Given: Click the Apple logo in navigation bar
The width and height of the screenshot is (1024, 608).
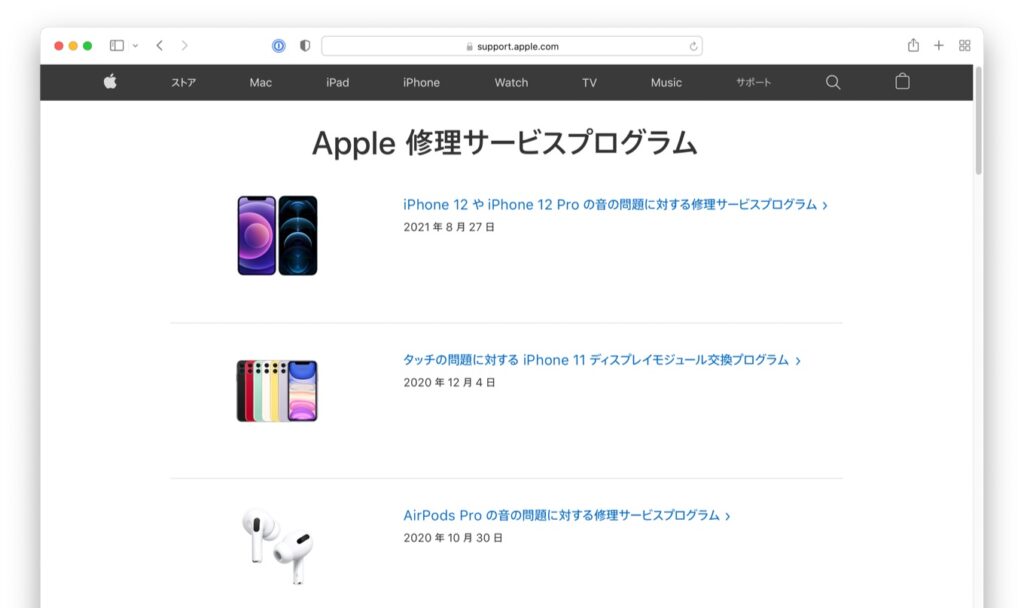Looking at the screenshot, I should click(x=110, y=82).
